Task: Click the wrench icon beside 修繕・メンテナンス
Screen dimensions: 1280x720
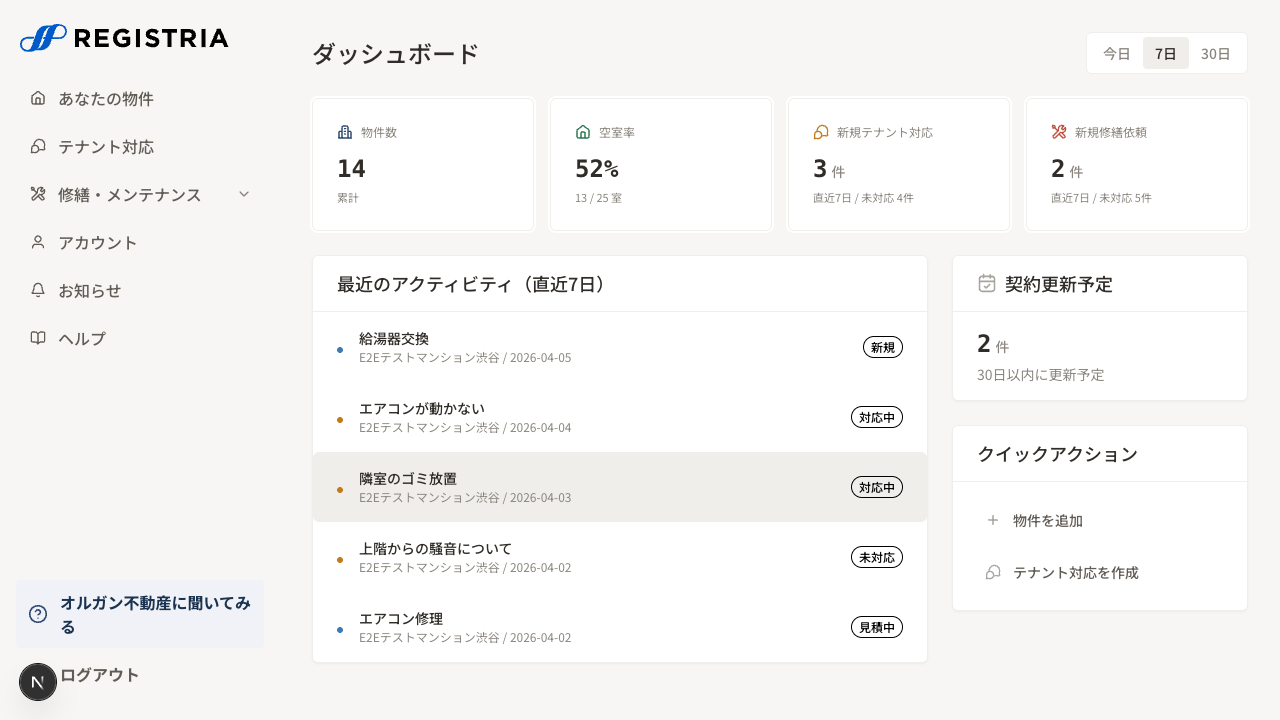Action: (x=38, y=194)
